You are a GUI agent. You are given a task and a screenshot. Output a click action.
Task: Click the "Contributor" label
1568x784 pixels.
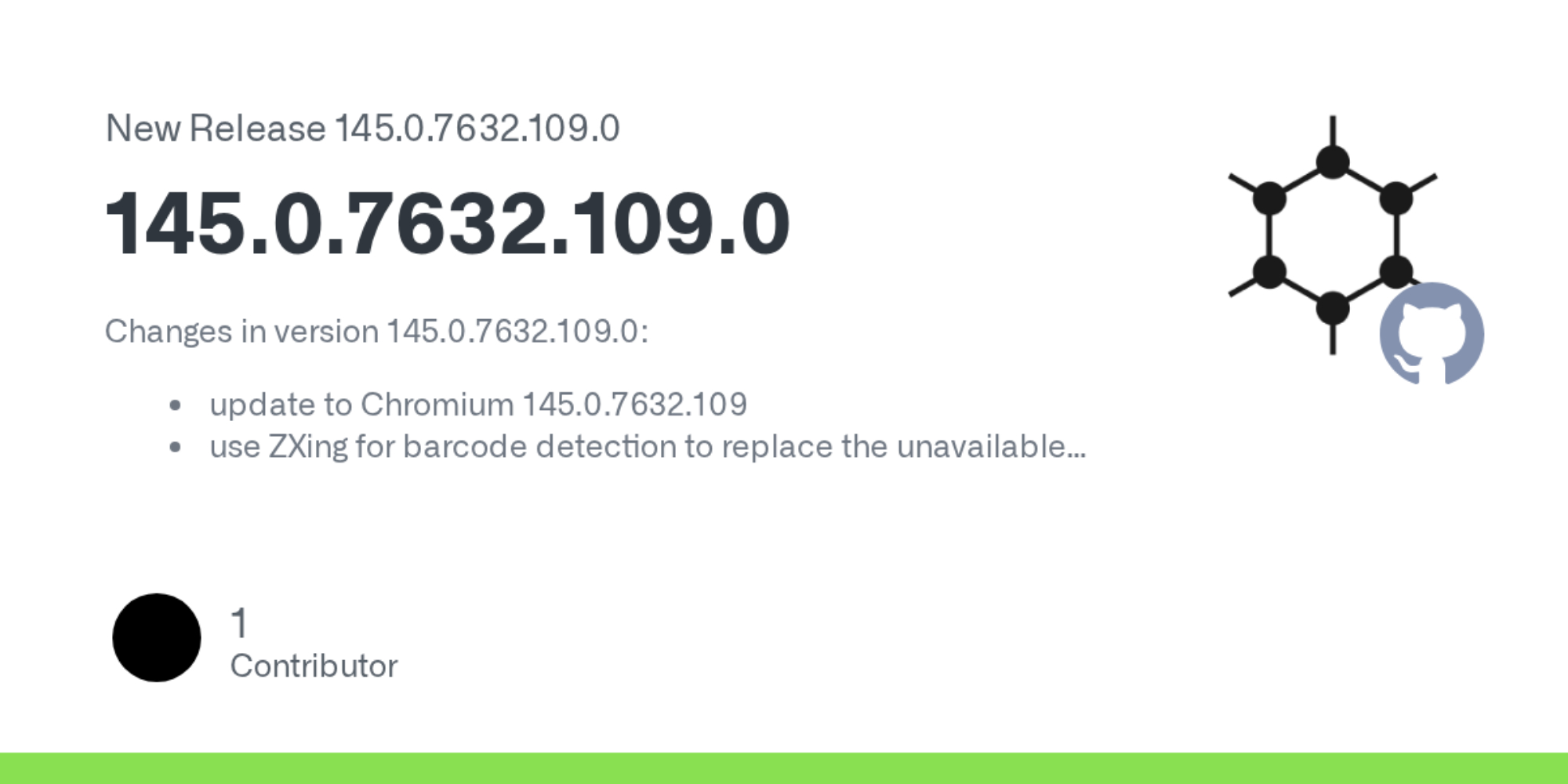click(314, 666)
